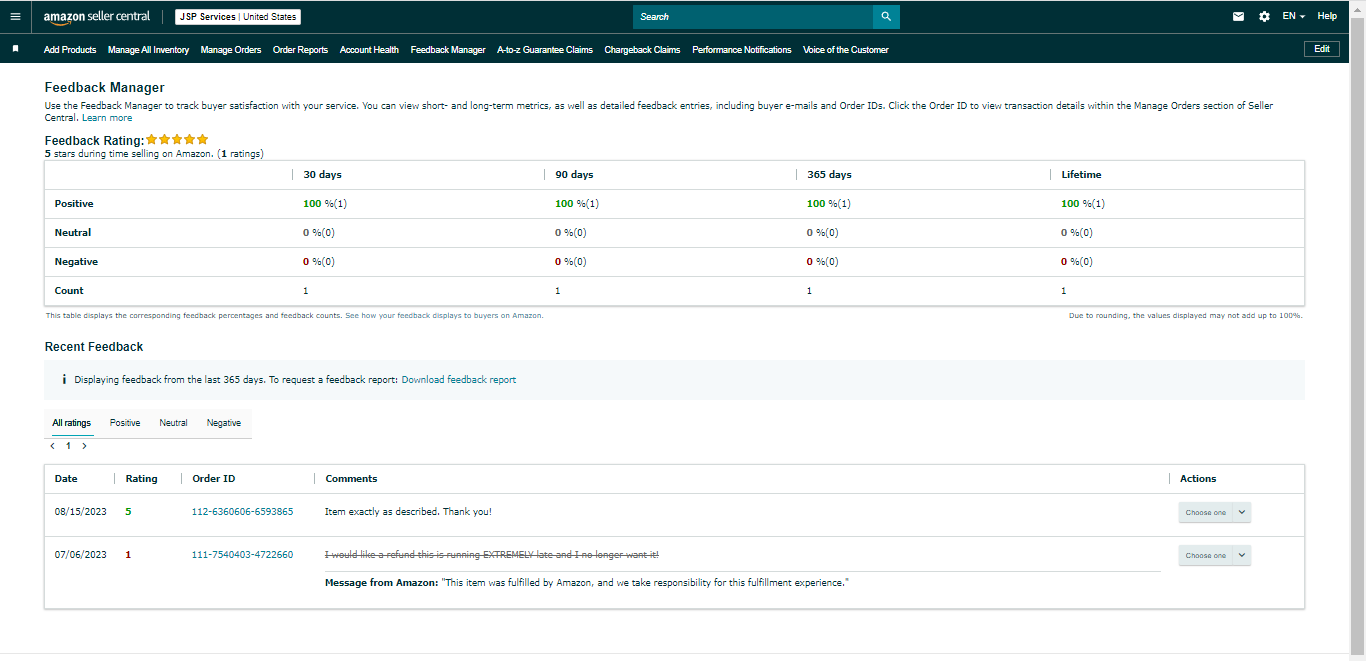This screenshot has width=1366, height=661.
Task: Click the search magnifier button
Action: 886,17
